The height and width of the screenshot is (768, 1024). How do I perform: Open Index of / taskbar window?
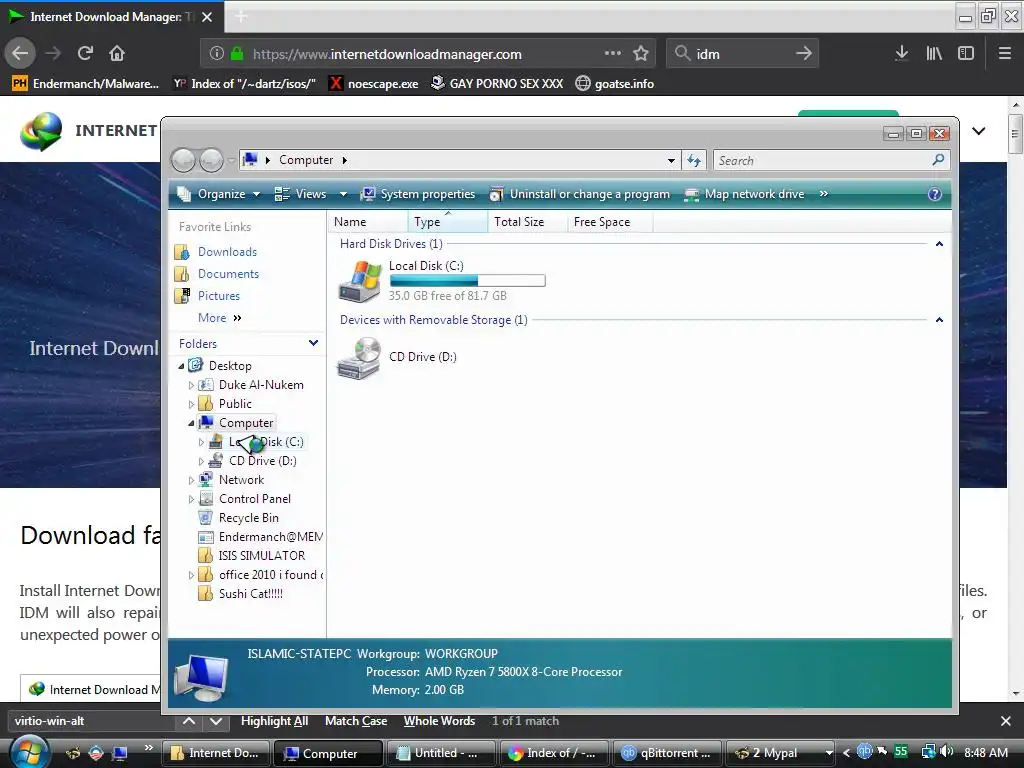[x=553, y=753]
